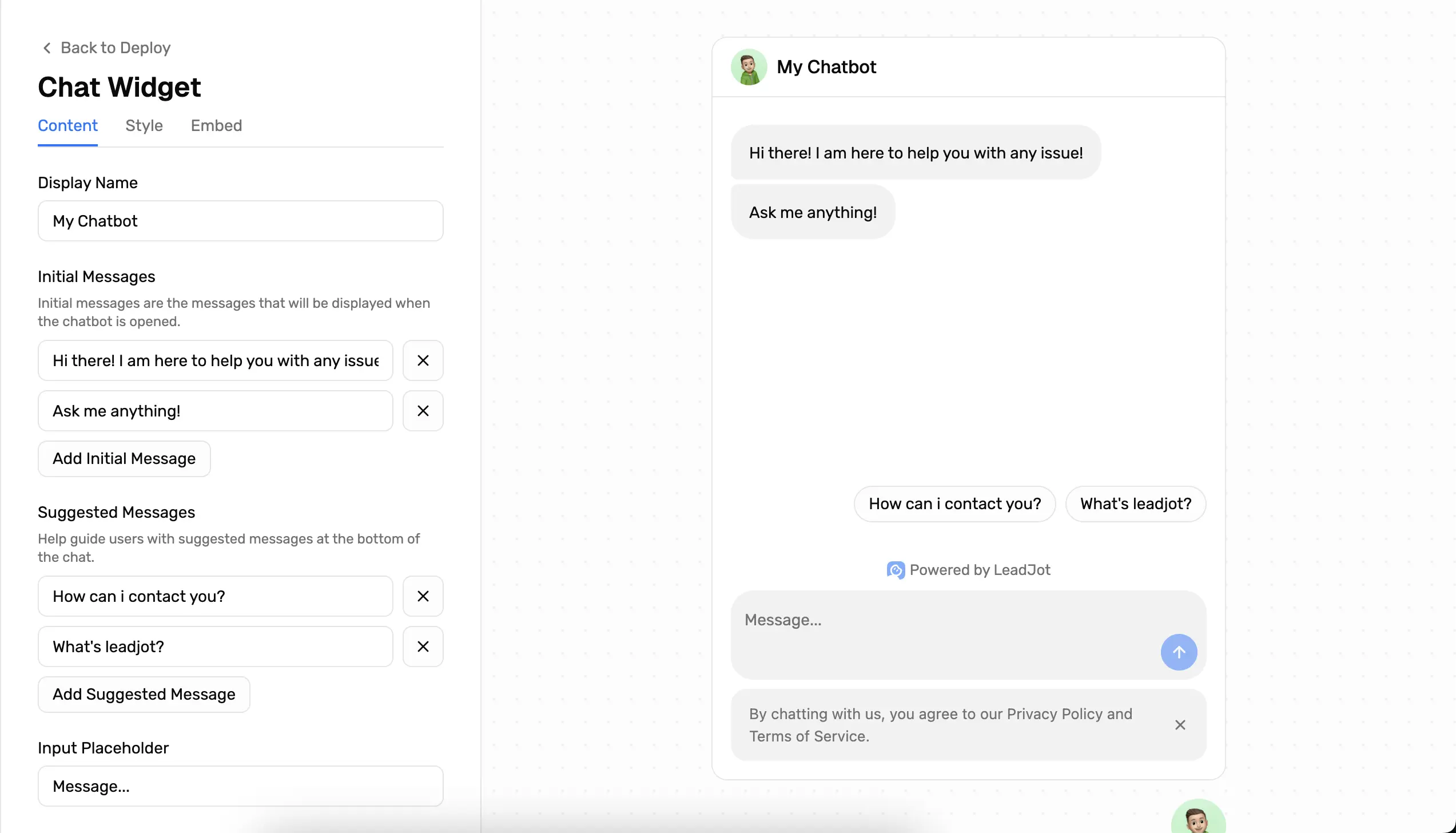Click the My Chatbot avatar icon
Image resolution: width=1456 pixels, height=833 pixels.
(749, 66)
